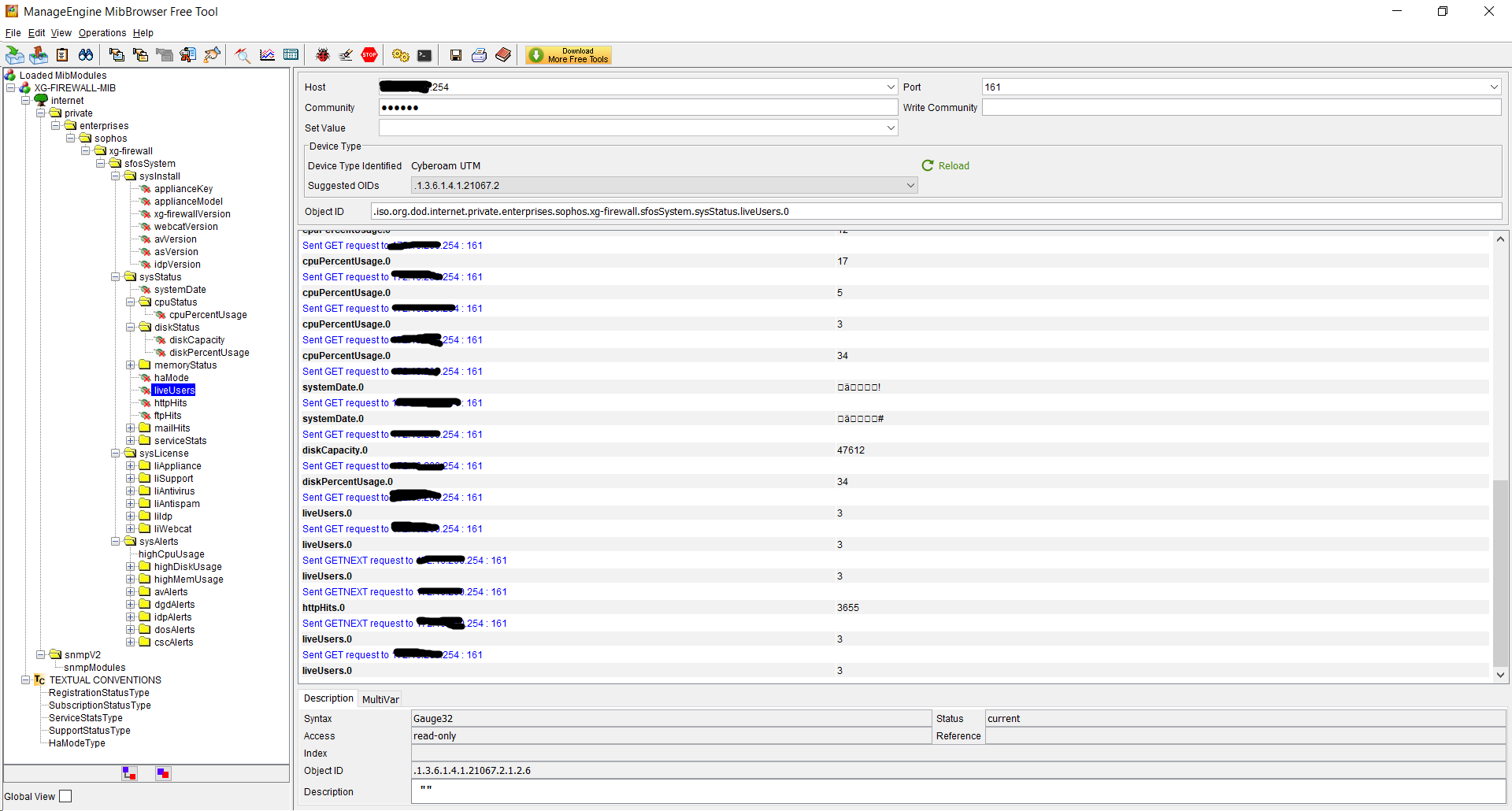Image resolution: width=1512 pixels, height=811 pixels.
Task: Select the systemDate tree node
Action: pyautogui.click(x=180, y=290)
